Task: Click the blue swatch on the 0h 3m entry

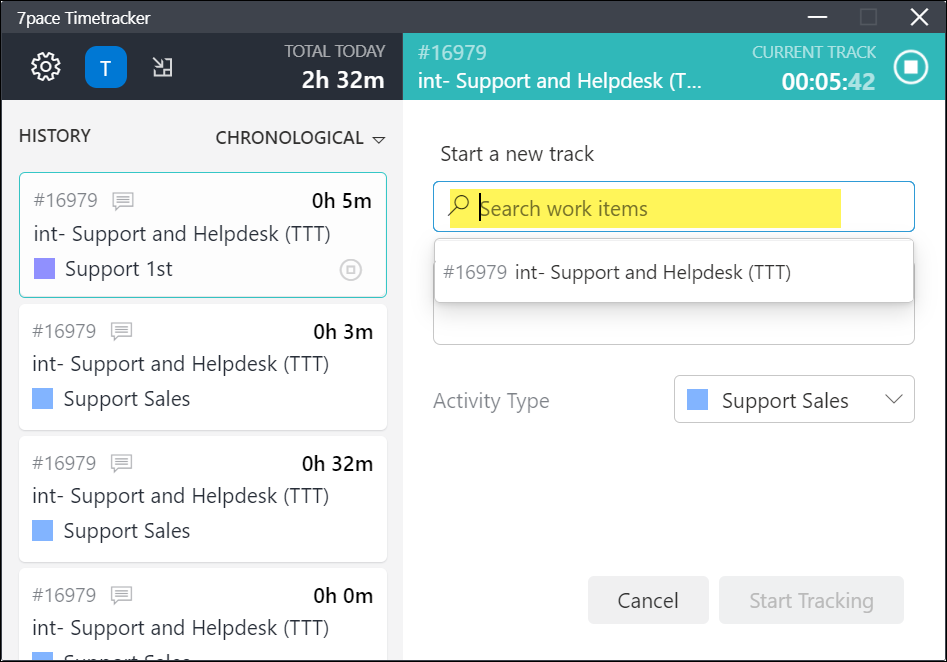Action: point(42,399)
